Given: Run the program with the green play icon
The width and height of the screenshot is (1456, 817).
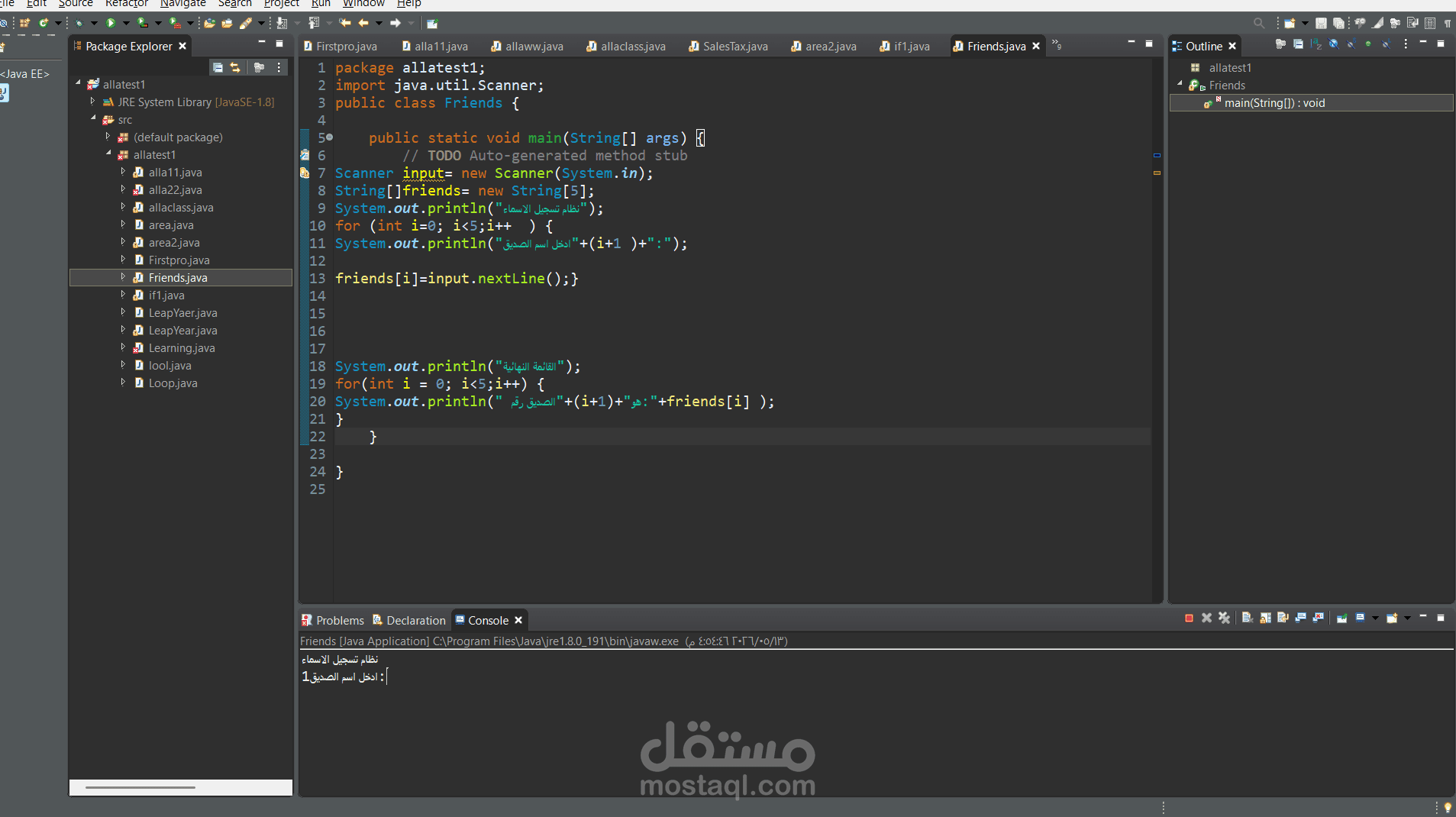Looking at the screenshot, I should click(x=111, y=23).
